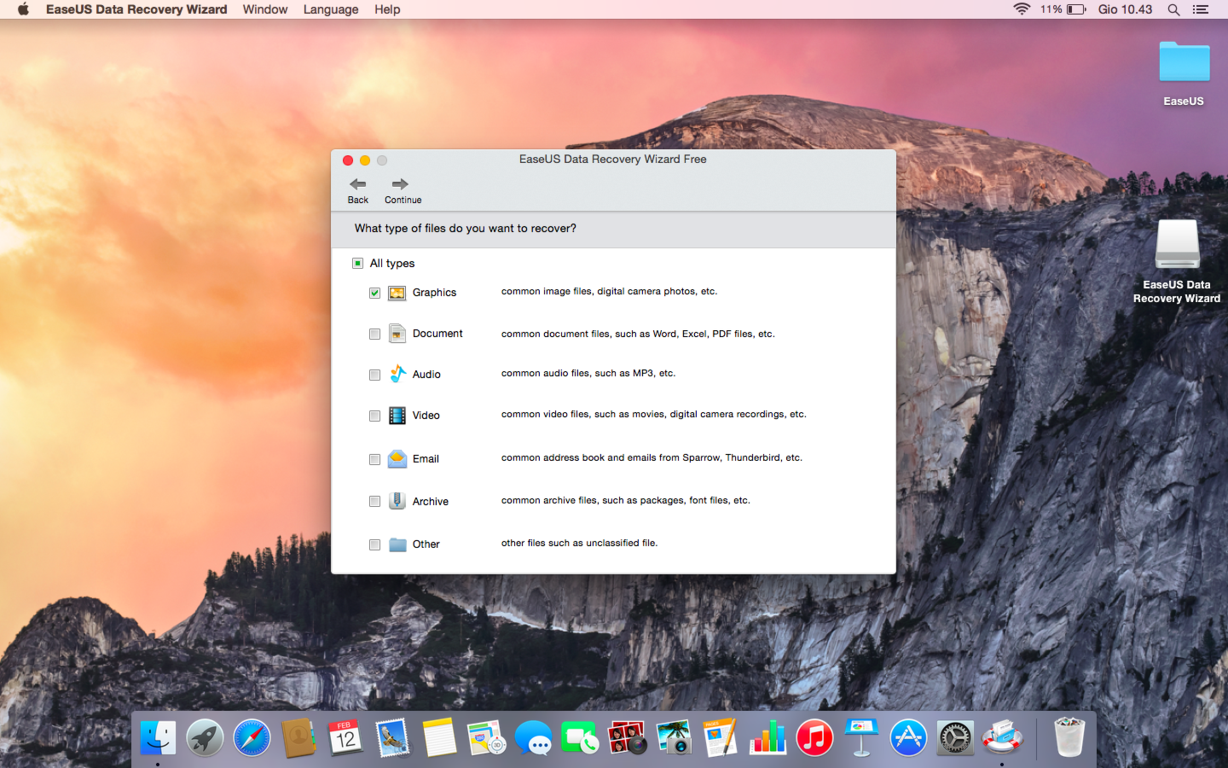Open the Help menu
This screenshot has height=768, width=1228.
tap(387, 9)
